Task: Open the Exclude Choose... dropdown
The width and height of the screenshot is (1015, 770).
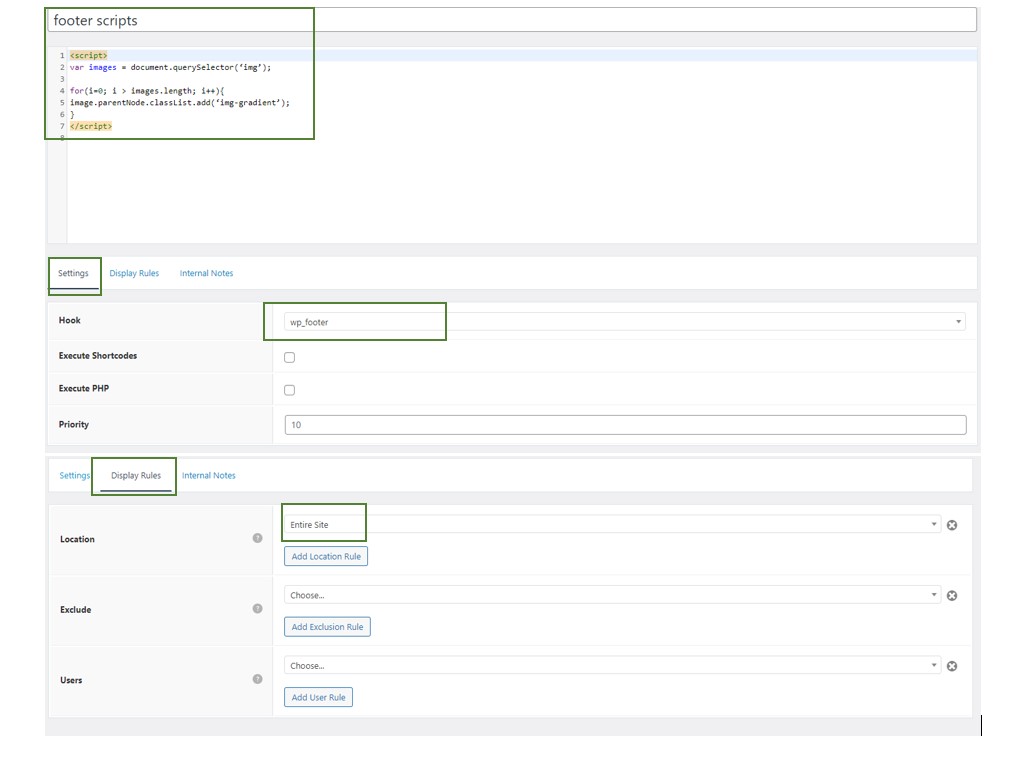Action: pos(612,595)
